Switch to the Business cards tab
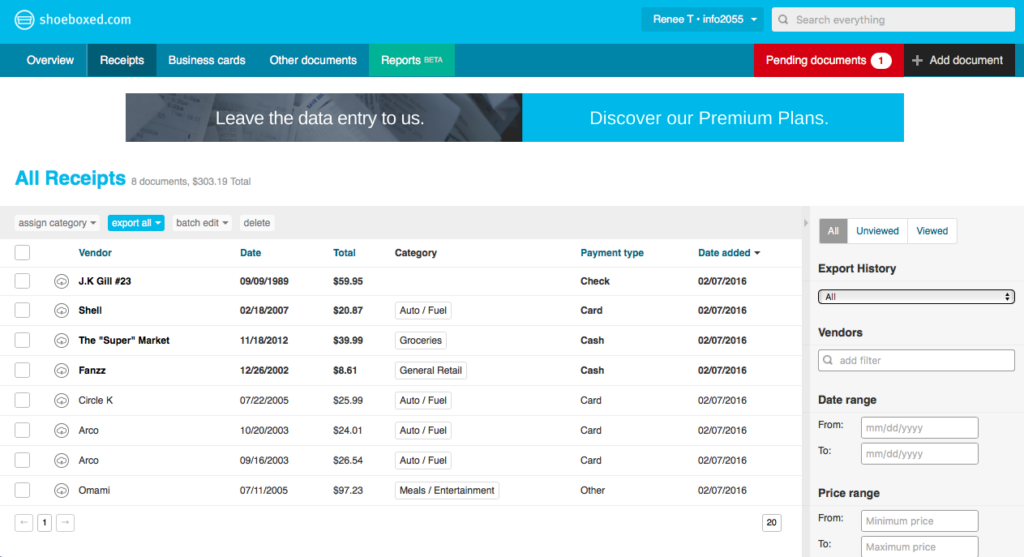 click(x=206, y=60)
